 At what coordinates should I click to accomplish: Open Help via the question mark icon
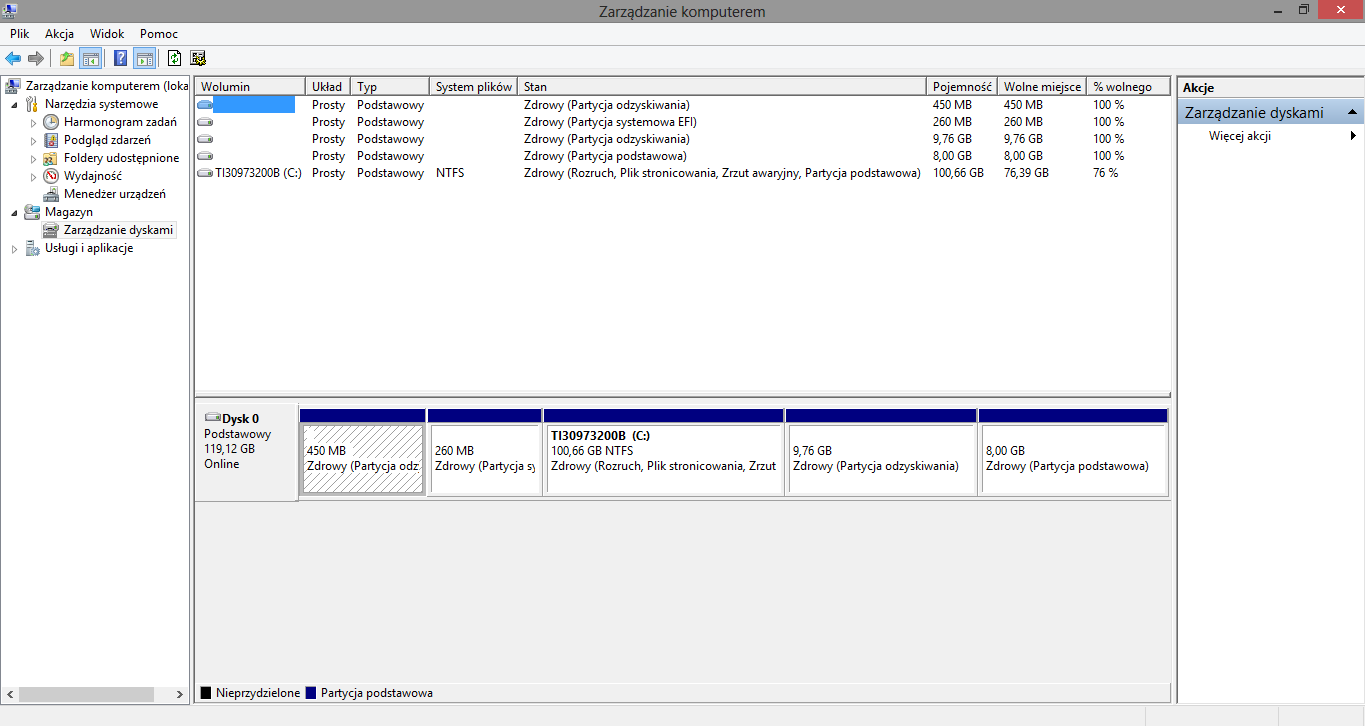(x=121, y=58)
